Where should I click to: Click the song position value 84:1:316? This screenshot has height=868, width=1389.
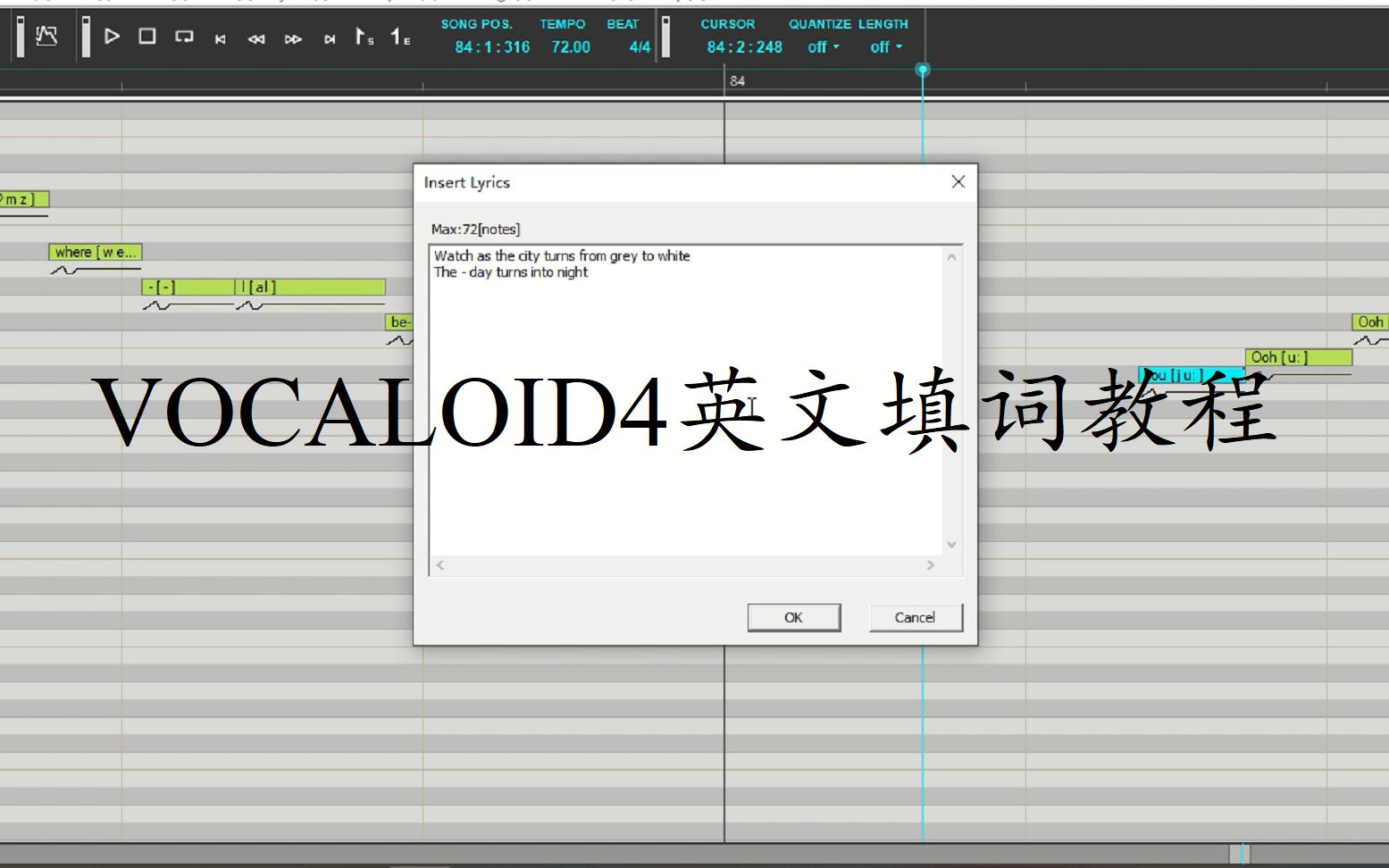492,47
